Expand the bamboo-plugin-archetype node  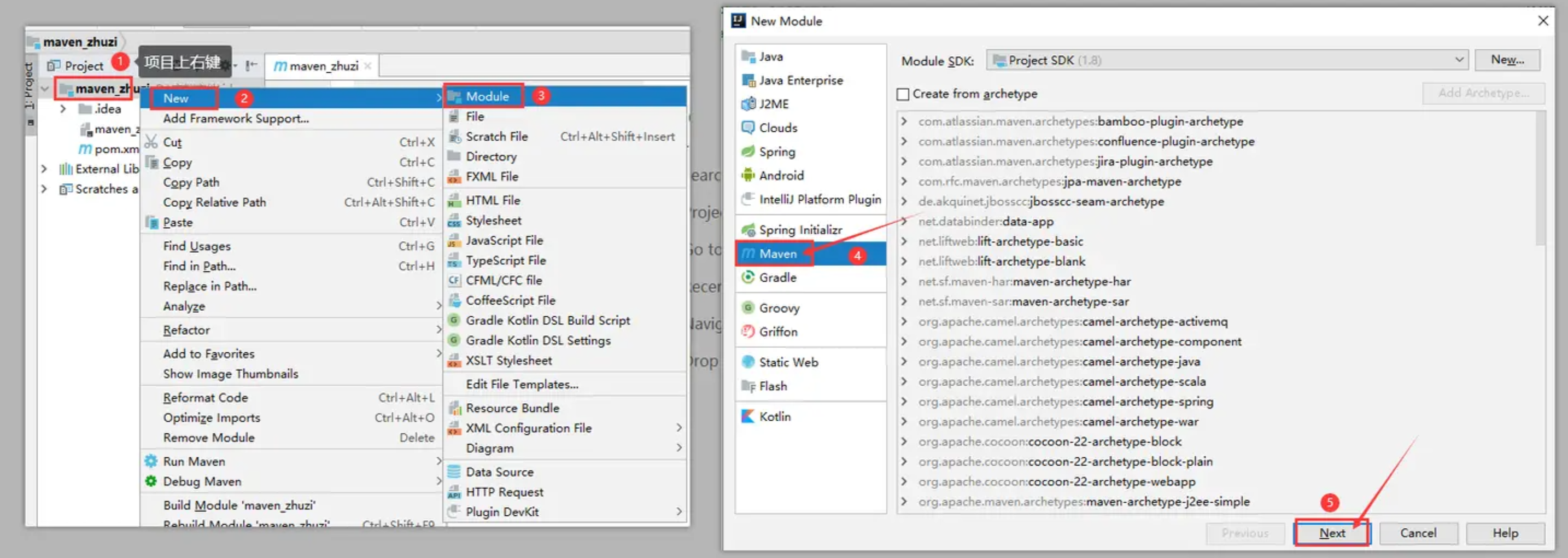[x=904, y=121]
